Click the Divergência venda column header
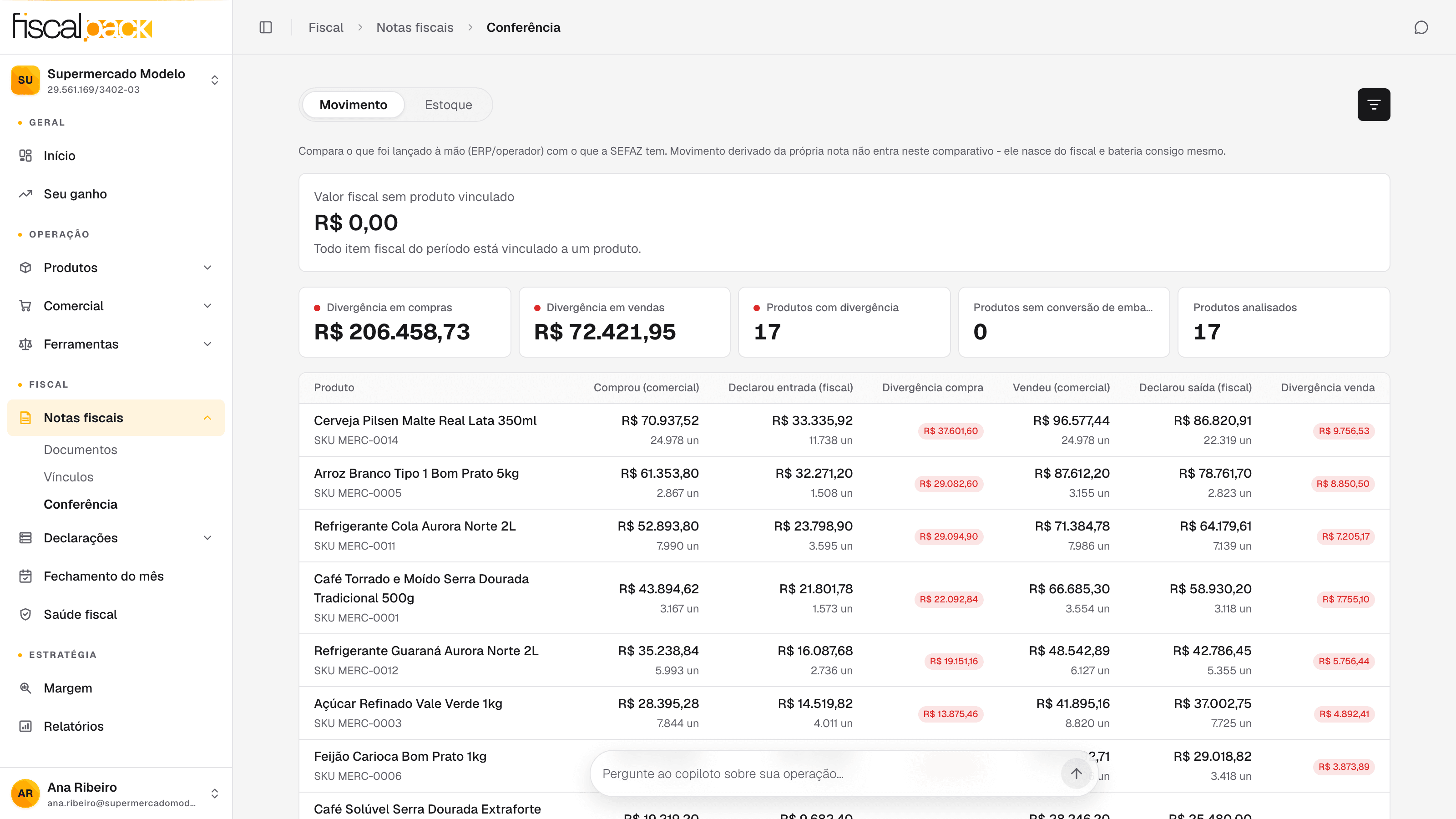The height and width of the screenshot is (819, 1456). [1328, 388]
